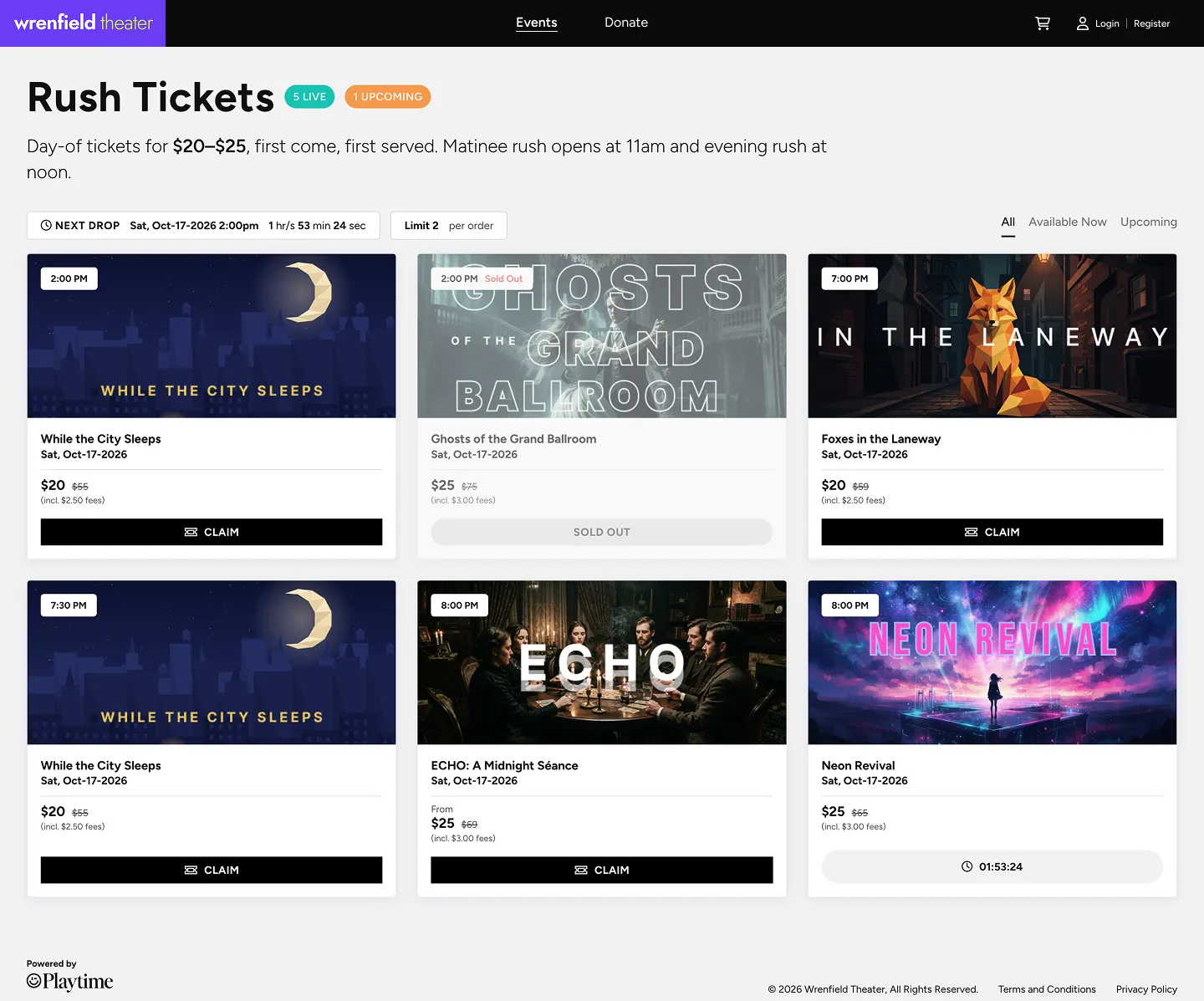Click the red 'Sold Out' label on Ghosts poster

click(504, 279)
